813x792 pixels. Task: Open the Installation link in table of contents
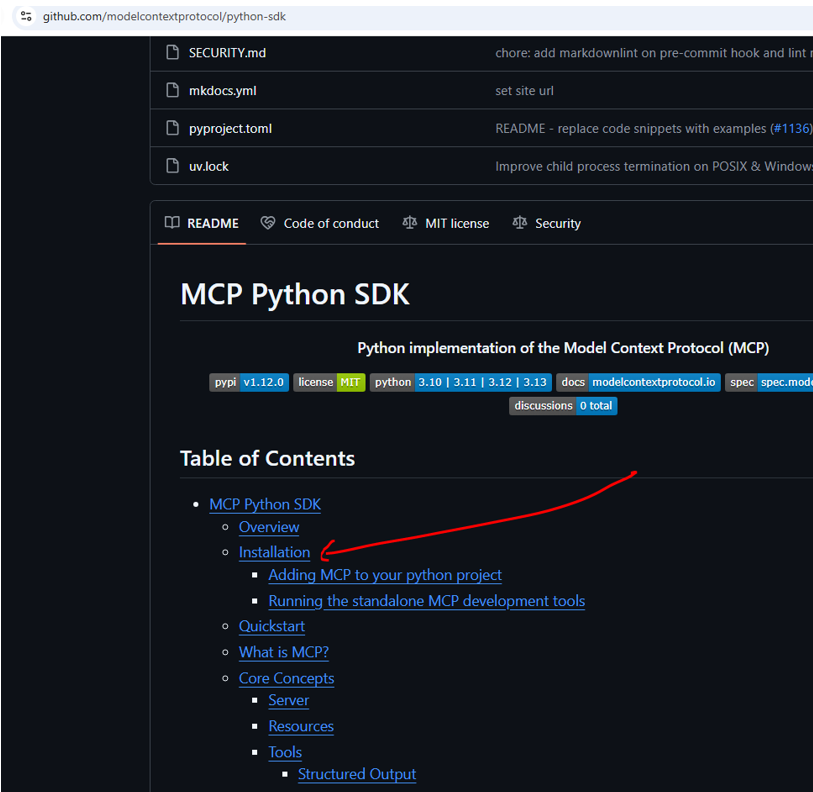click(274, 552)
